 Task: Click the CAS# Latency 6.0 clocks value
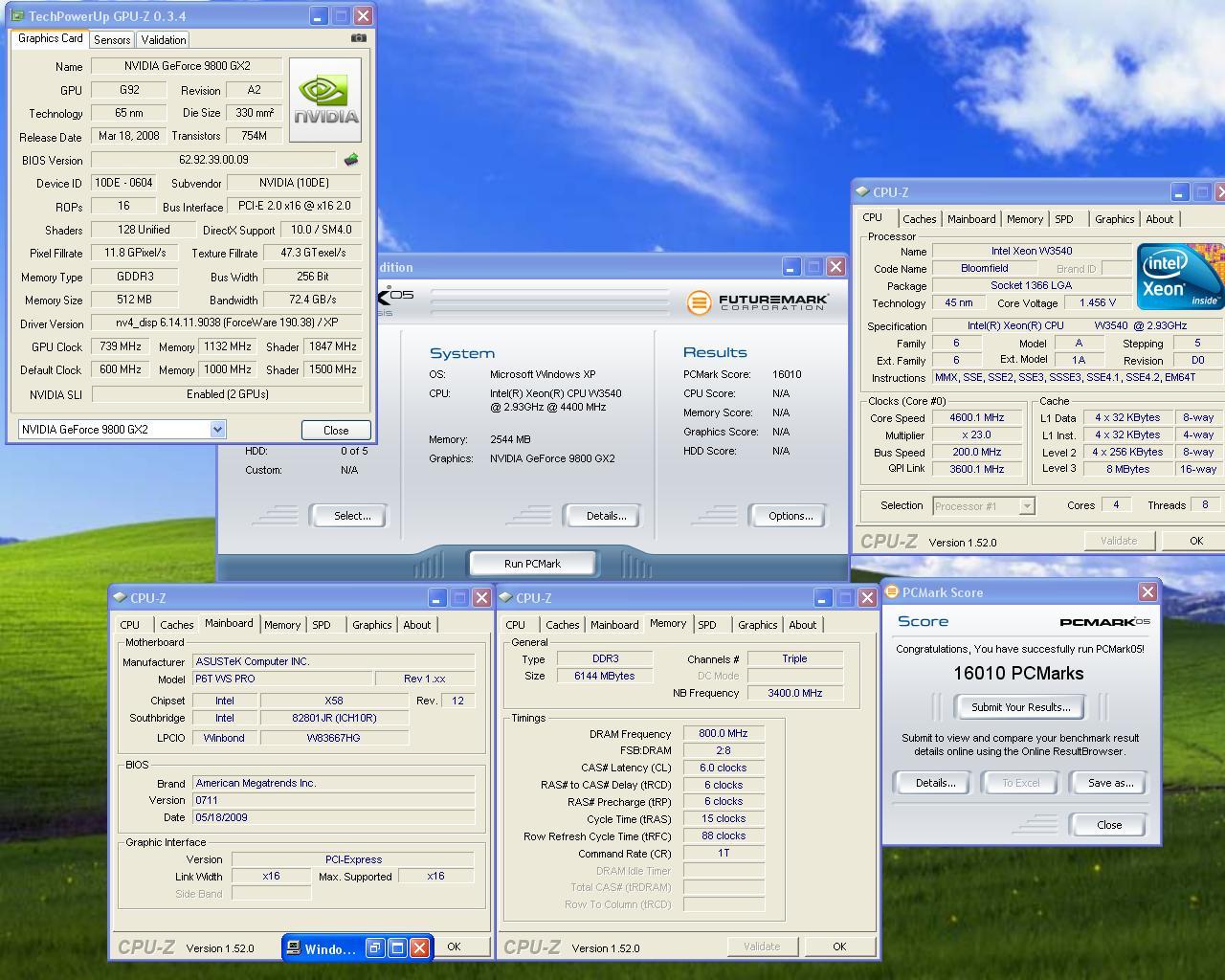[724, 768]
